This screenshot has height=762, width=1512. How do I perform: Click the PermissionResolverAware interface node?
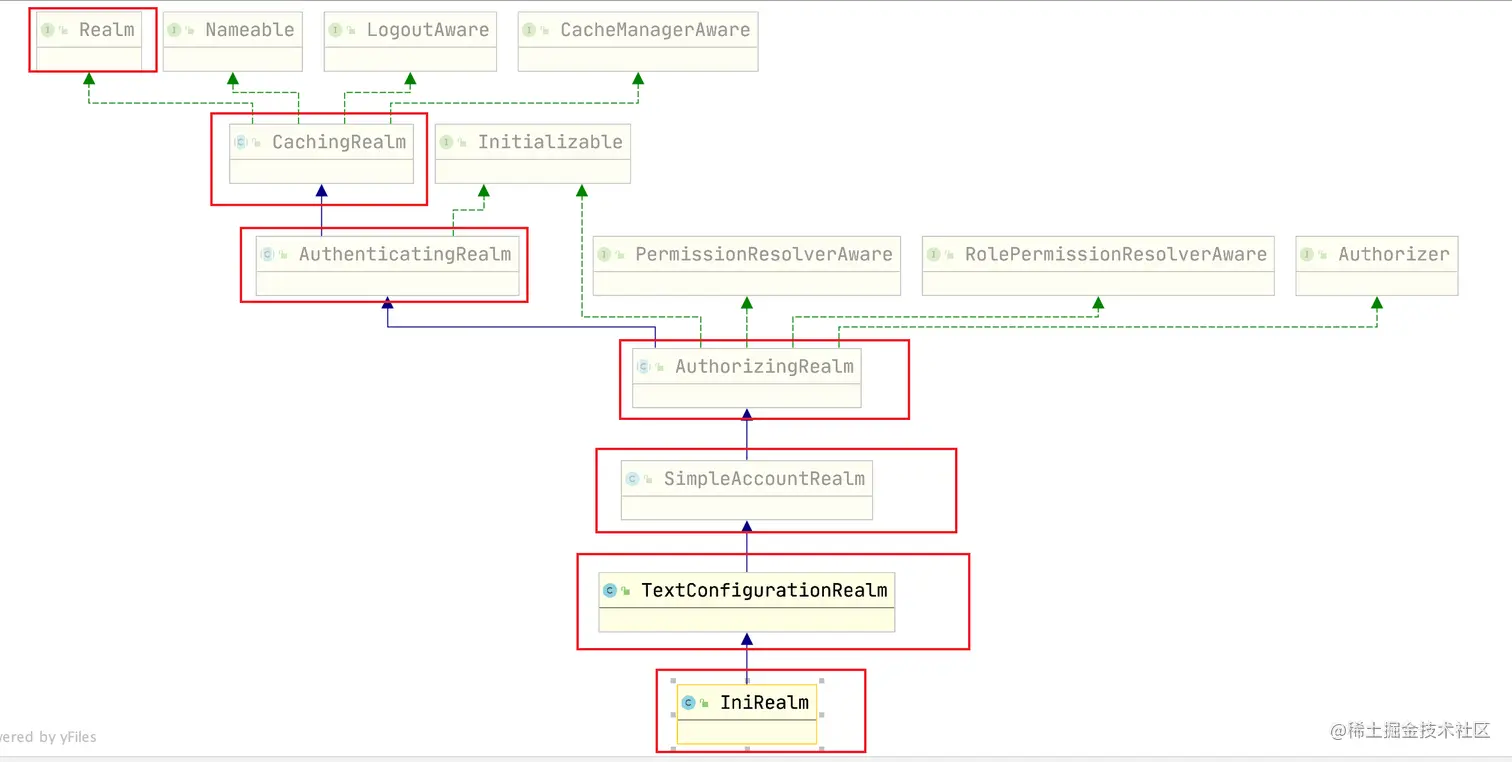pos(747,265)
